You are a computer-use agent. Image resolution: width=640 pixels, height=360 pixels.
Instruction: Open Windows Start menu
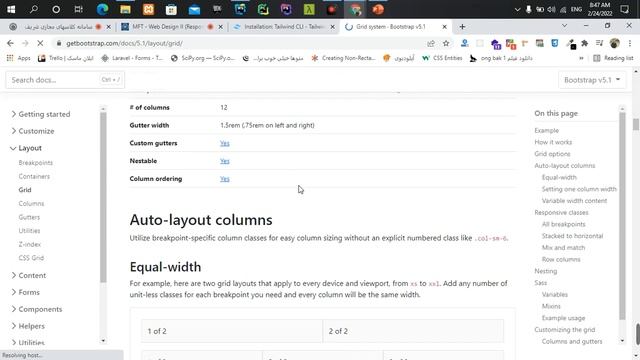[x=11, y=9]
